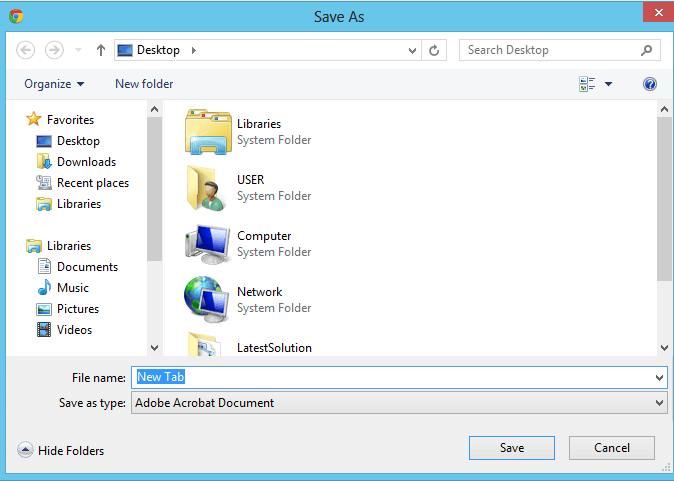Click the Hide Folders arrow icon

[25, 450]
